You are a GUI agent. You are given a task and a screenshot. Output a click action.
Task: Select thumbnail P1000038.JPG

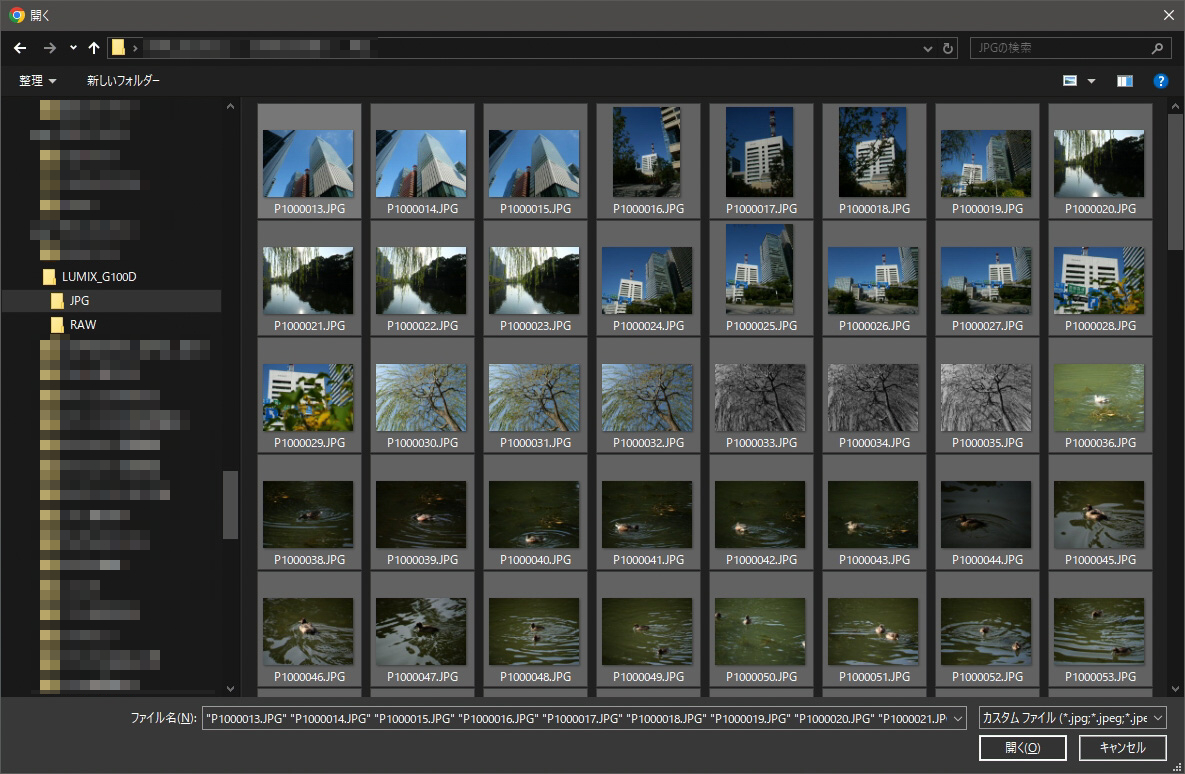click(309, 512)
